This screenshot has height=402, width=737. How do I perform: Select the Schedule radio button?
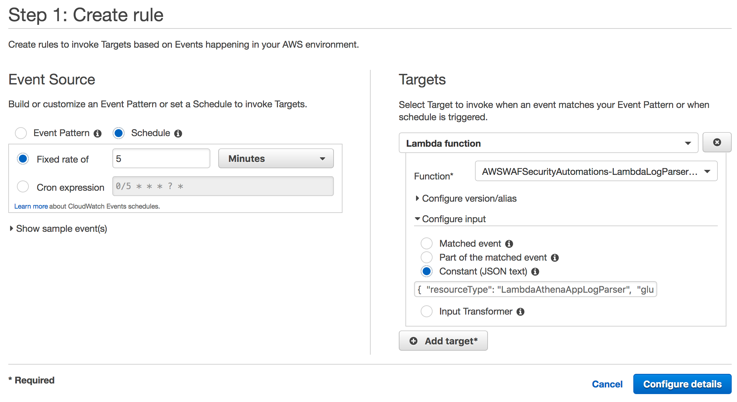[x=118, y=133]
